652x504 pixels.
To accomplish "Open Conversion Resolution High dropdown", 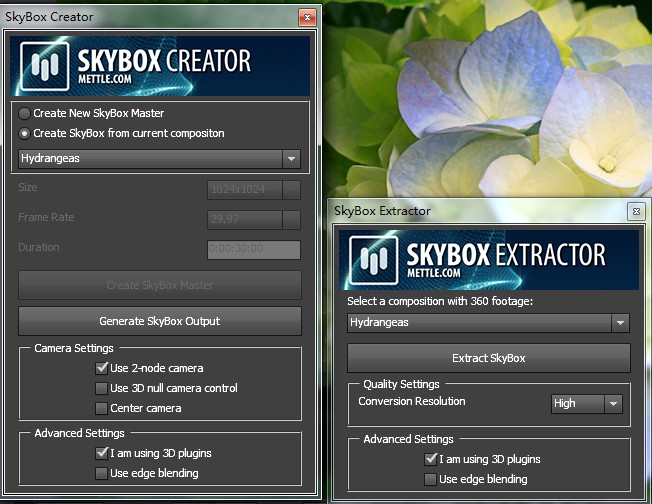I will click(x=587, y=404).
